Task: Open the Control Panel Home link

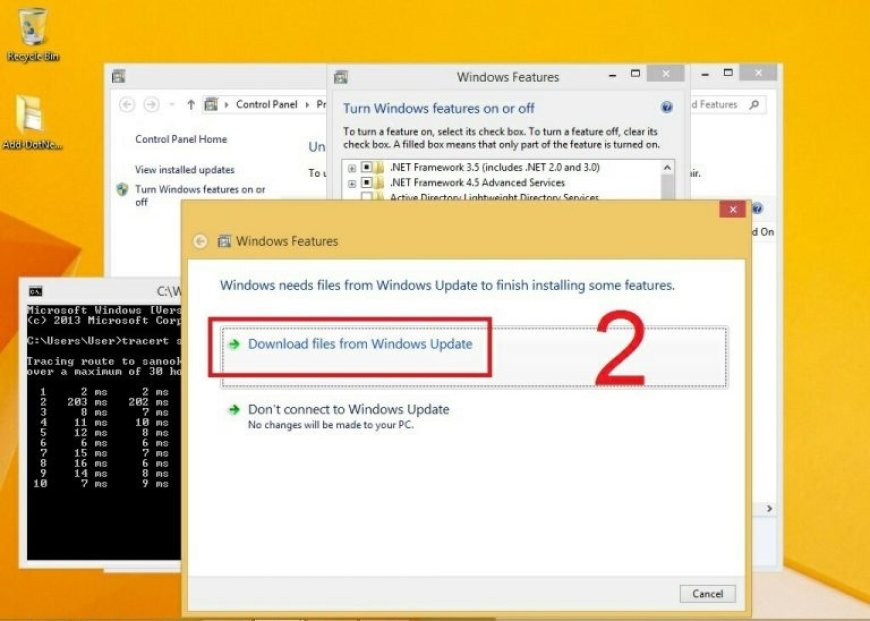Action: (x=181, y=139)
